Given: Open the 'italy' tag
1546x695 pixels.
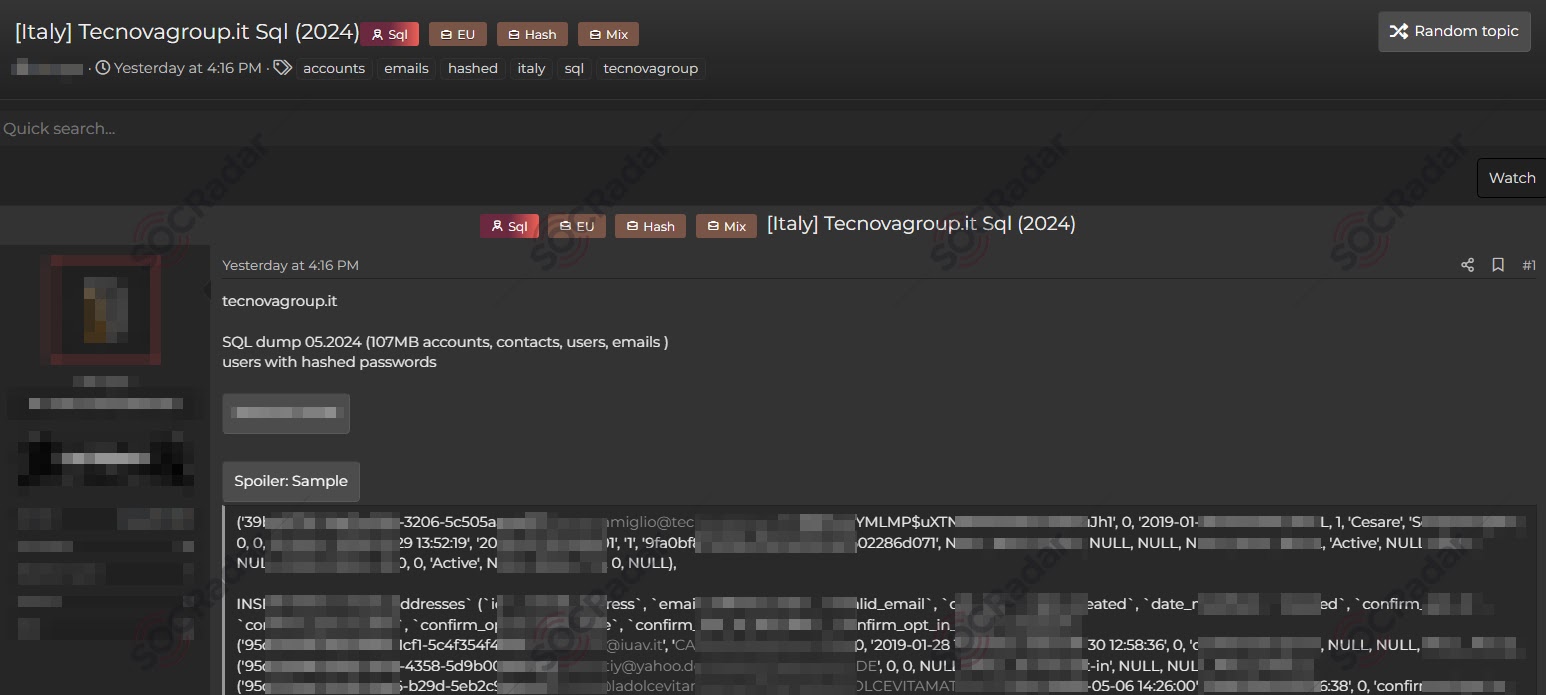Looking at the screenshot, I should (x=531, y=68).
